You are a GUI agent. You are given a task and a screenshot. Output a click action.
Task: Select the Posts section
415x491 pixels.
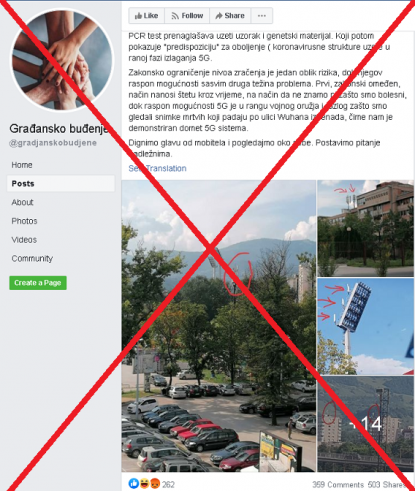point(61,183)
